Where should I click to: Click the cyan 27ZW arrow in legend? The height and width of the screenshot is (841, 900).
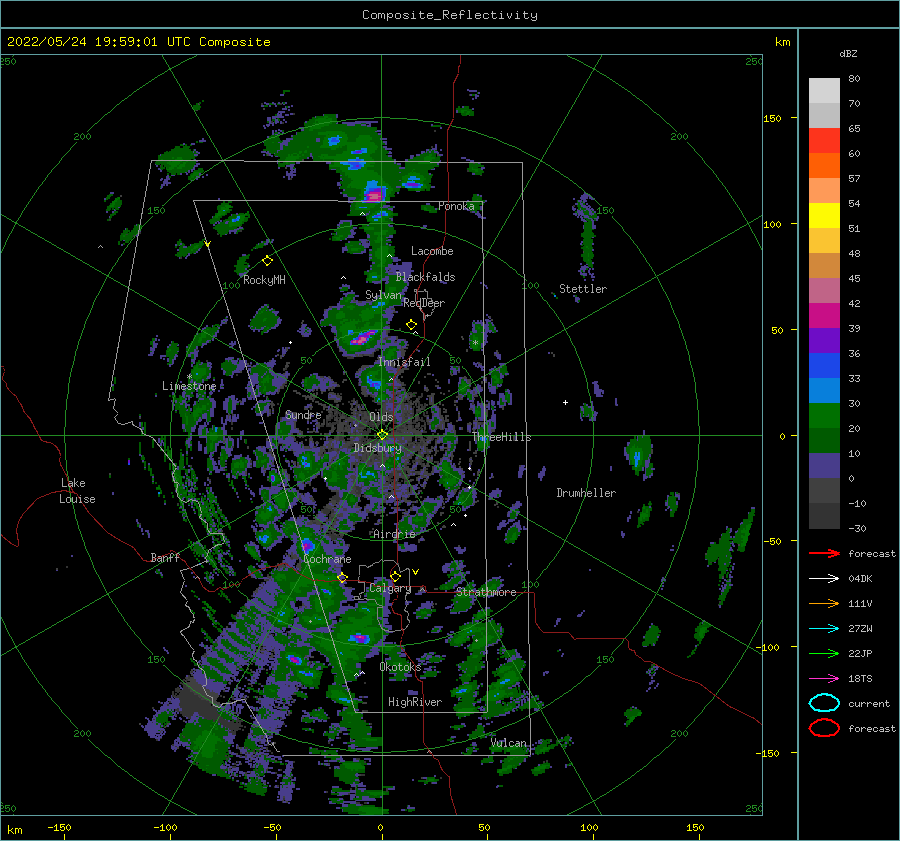click(x=824, y=629)
